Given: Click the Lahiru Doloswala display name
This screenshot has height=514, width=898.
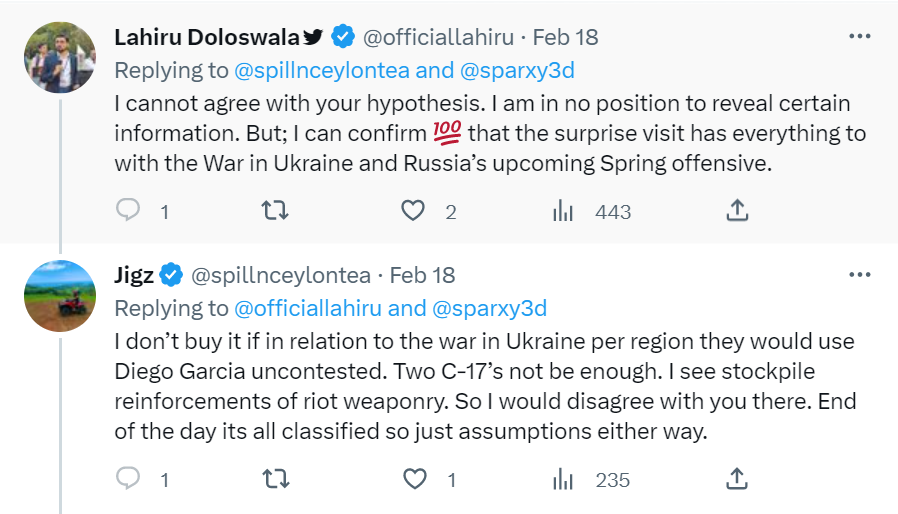Looking at the screenshot, I should coord(206,38).
